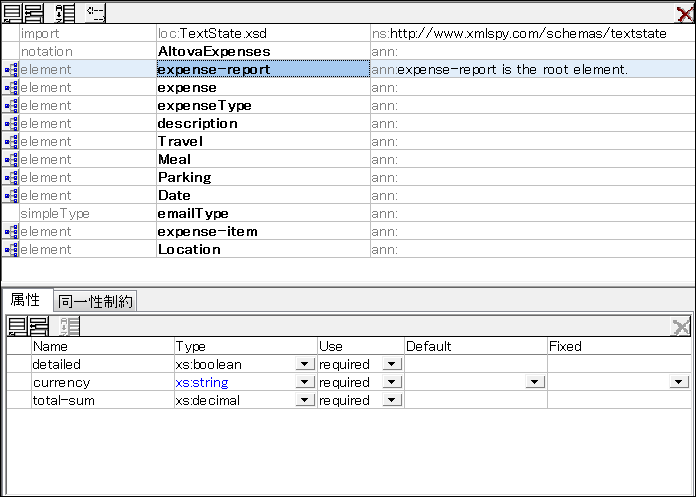Open content model icon for expense-item element
Viewport: 696px width, 497px height.
pyautogui.click(x=11, y=232)
